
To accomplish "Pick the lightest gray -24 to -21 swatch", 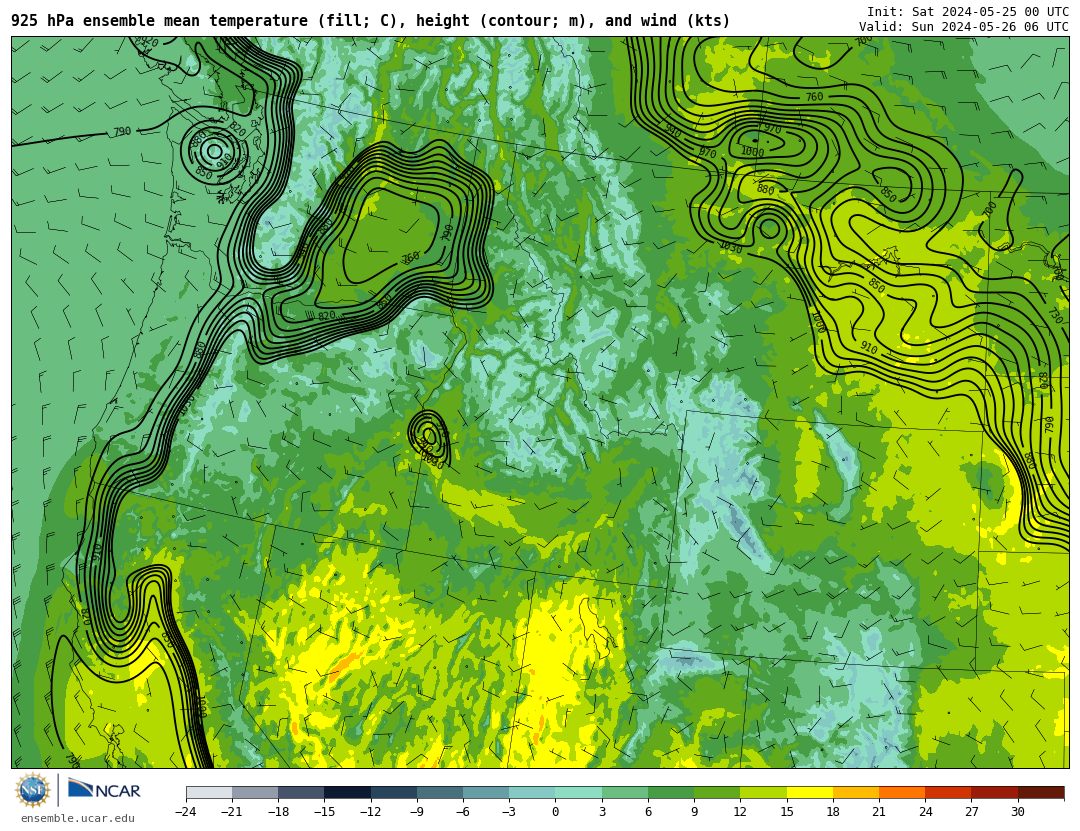I will [209, 792].
